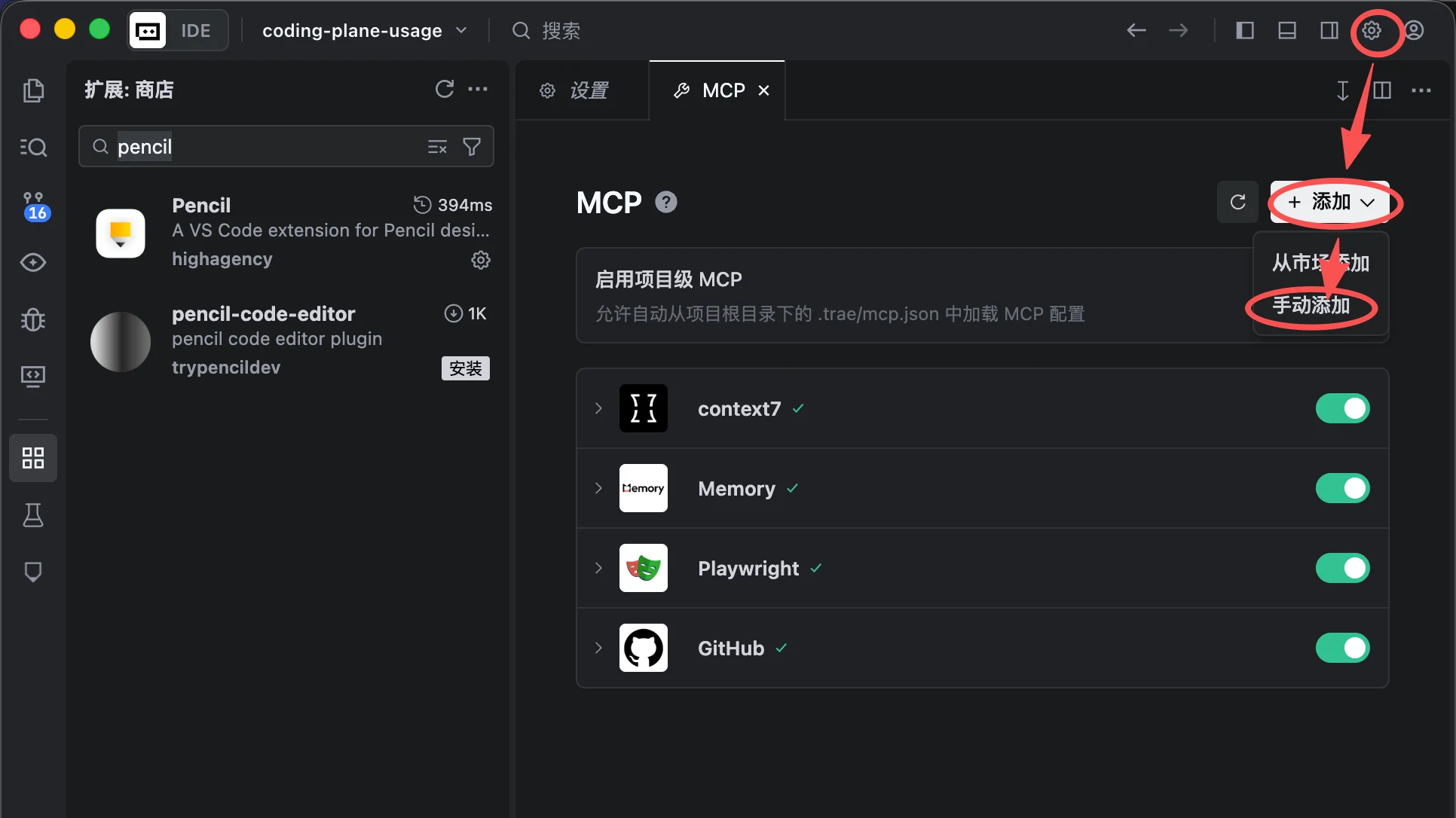Screen dimensions: 1456x818
Task: Clear the pencil text in the extension search box
Action: click(437, 146)
